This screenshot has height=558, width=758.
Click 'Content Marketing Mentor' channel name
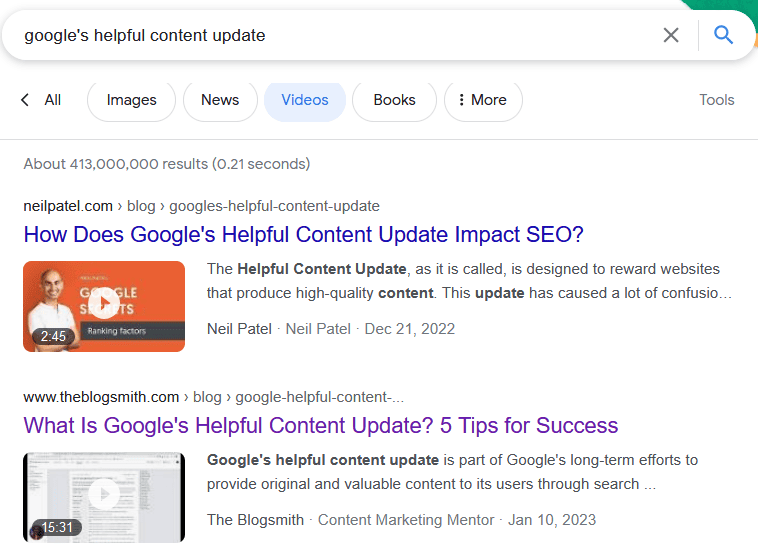[406, 520]
